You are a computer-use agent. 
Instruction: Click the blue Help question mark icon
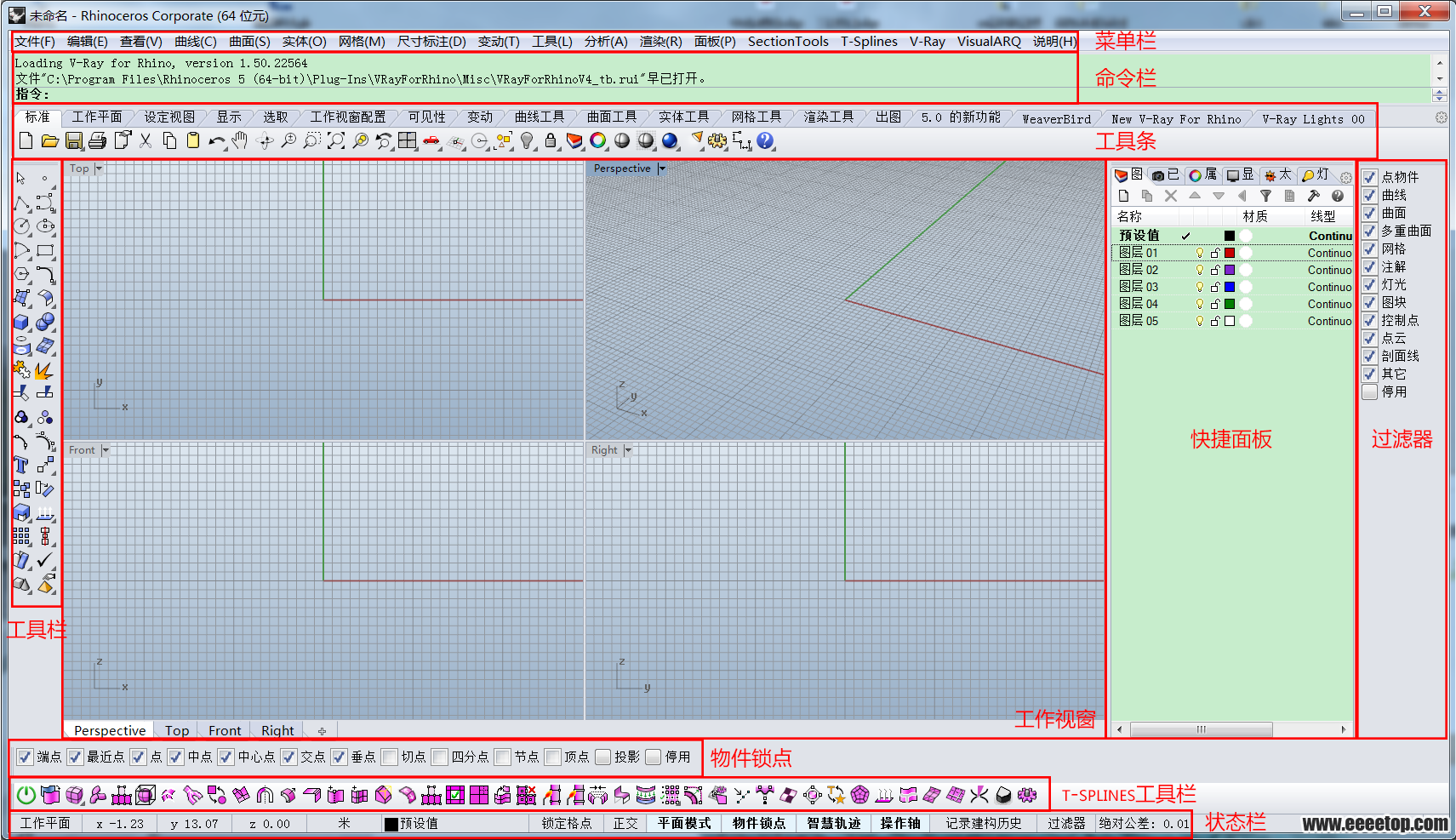(x=765, y=141)
